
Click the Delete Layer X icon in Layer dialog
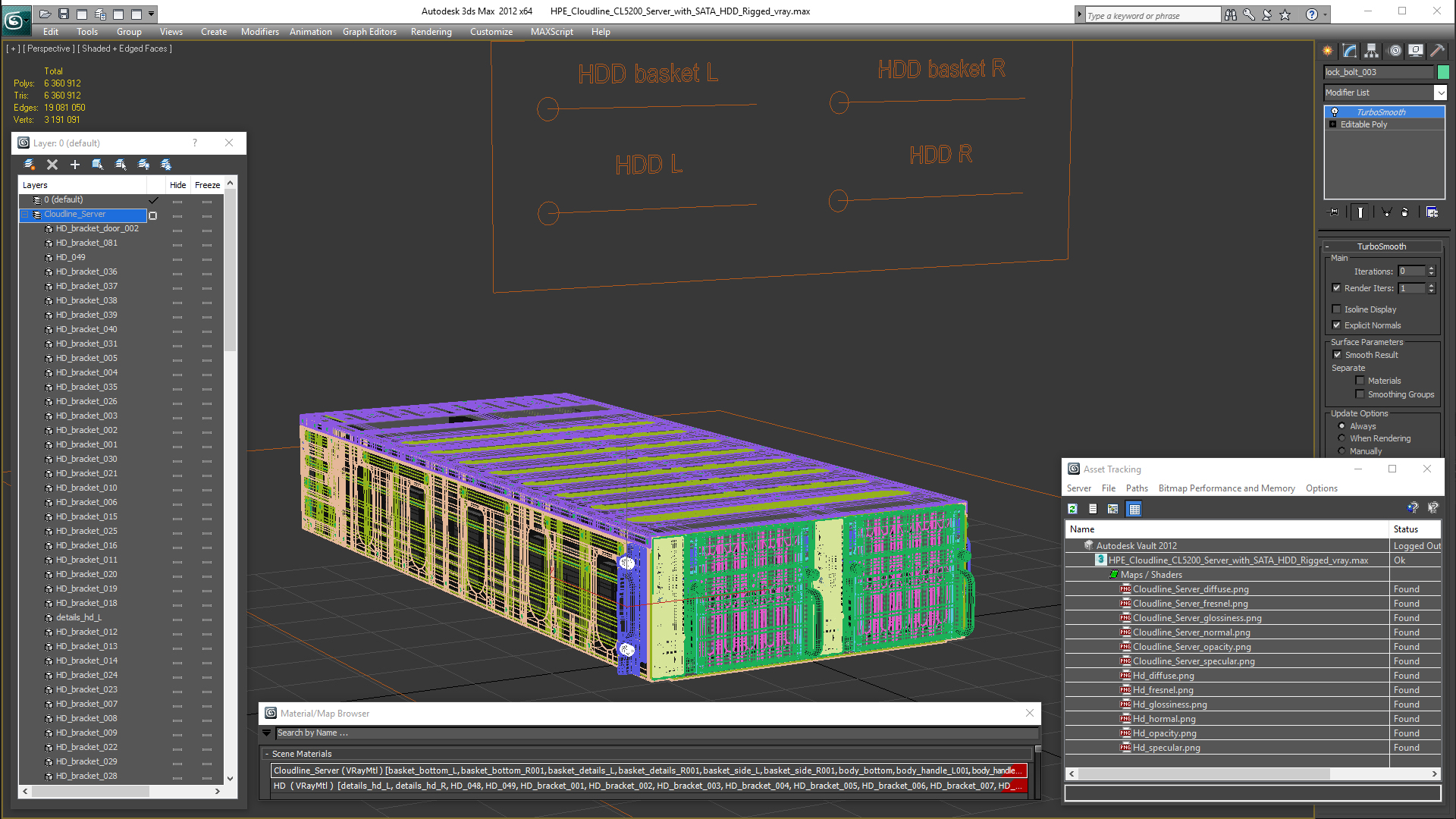(52, 165)
